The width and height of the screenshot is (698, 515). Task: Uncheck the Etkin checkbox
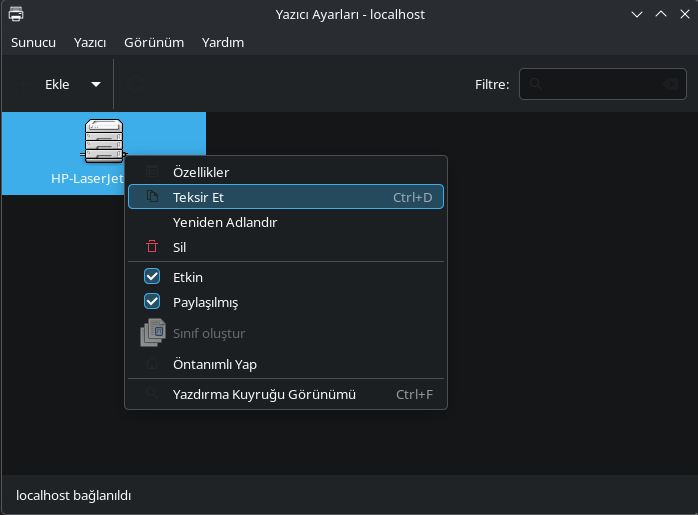[152, 276]
